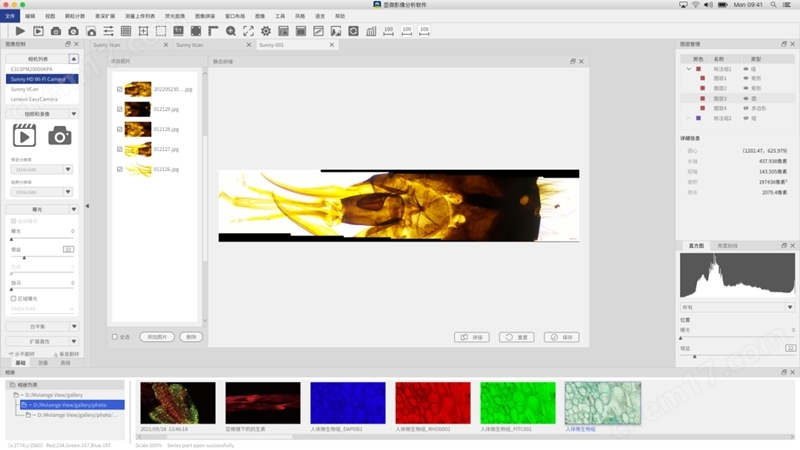Click the fullscreen expand arrows toolbar icon

[x=248, y=32]
